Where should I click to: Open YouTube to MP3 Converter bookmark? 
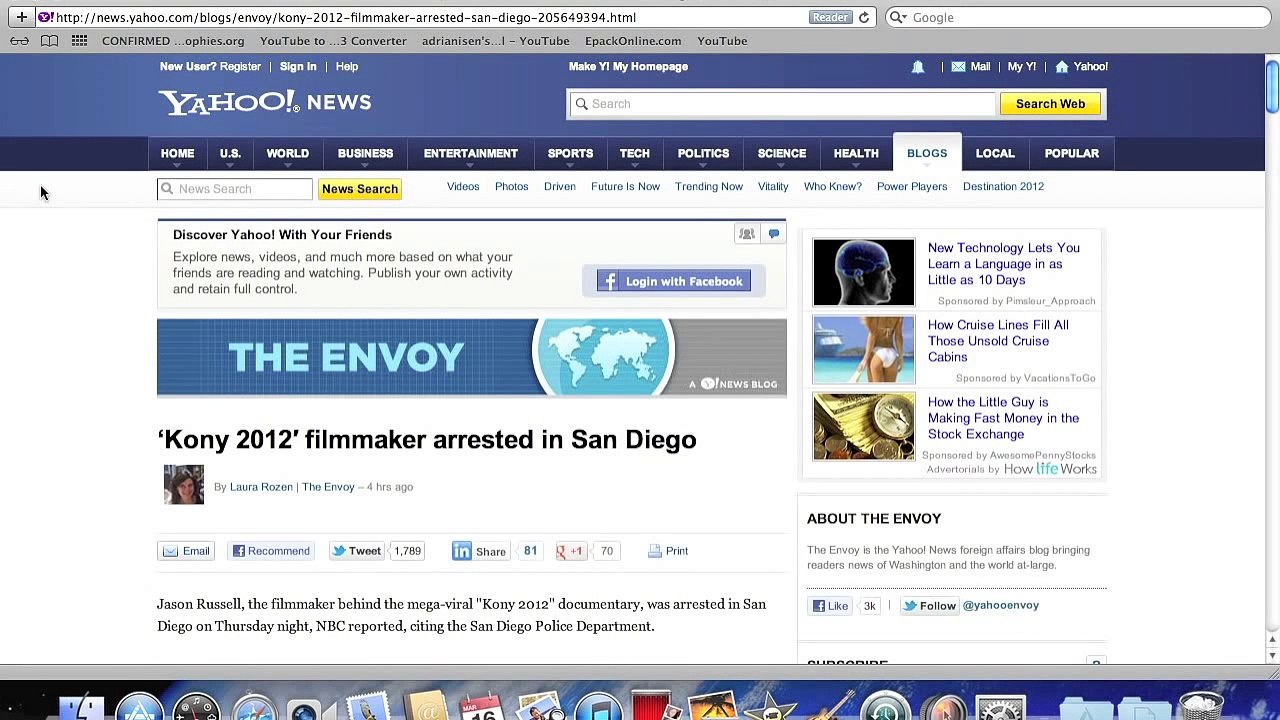pyautogui.click(x=333, y=41)
